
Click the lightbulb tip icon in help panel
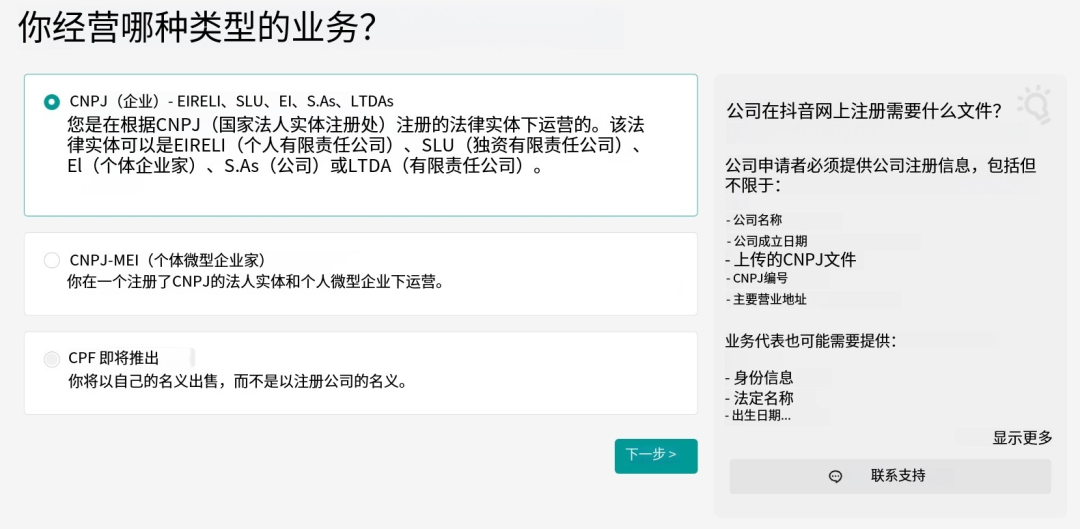1033,105
